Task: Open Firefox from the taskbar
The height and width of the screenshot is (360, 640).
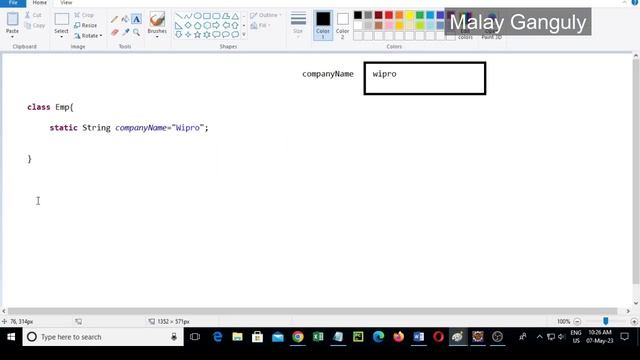Action: tap(398, 337)
